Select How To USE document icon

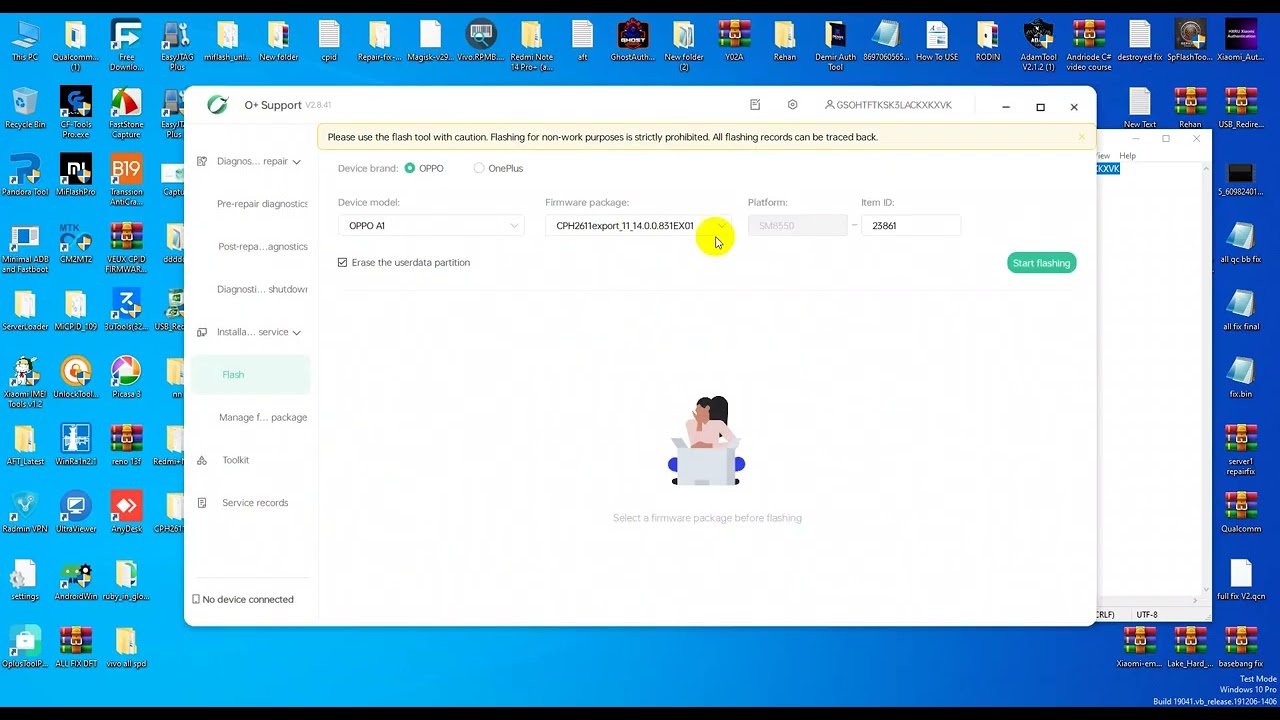click(x=937, y=40)
